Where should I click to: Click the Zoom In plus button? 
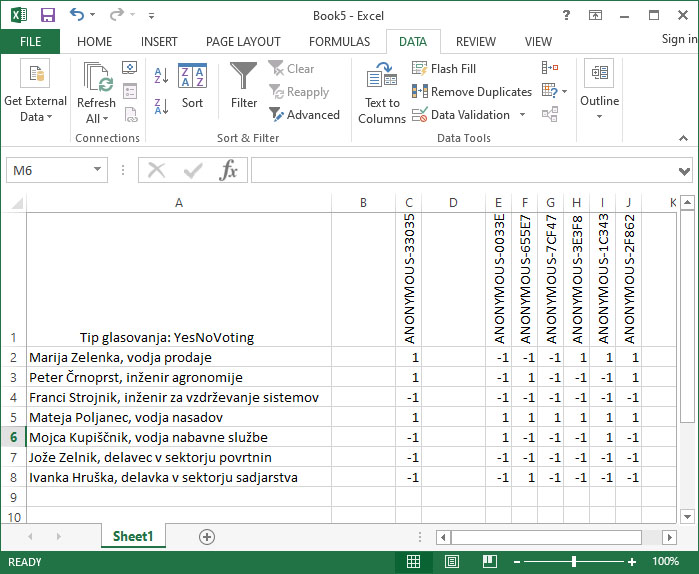click(x=632, y=562)
